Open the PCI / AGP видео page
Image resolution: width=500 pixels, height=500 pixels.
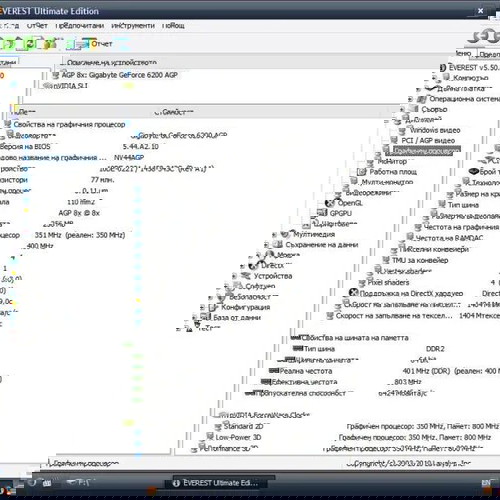pyautogui.click(x=428, y=141)
